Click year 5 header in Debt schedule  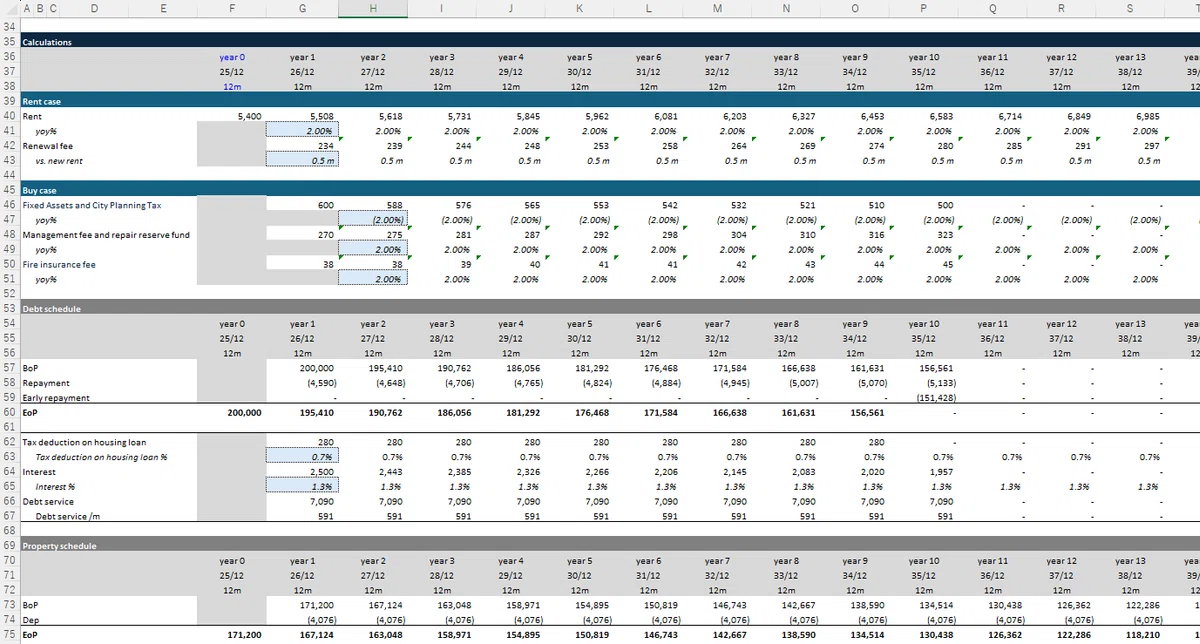pyautogui.click(x=579, y=324)
